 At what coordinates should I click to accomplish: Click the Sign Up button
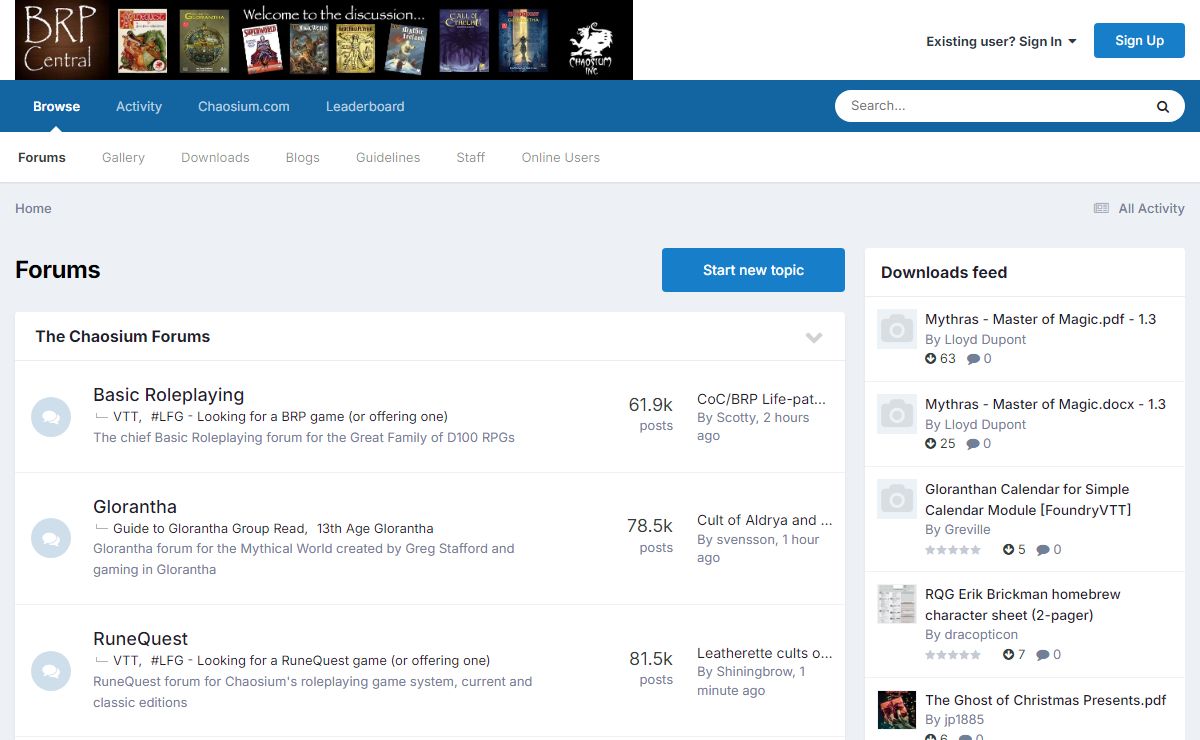point(1139,41)
